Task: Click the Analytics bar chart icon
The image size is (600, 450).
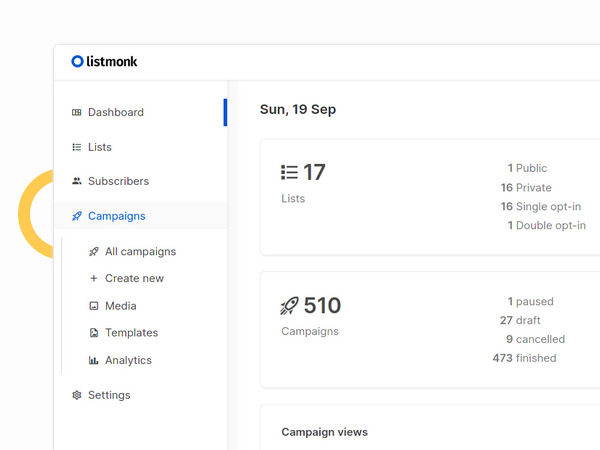Action: (x=94, y=360)
